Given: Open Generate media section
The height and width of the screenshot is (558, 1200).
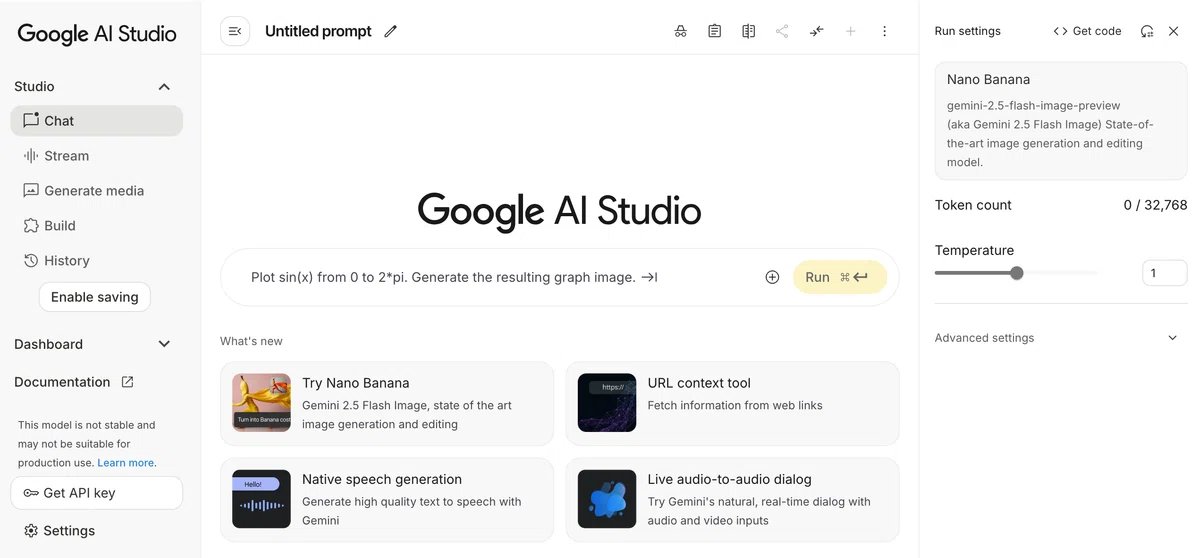Looking at the screenshot, I should (97, 190).
